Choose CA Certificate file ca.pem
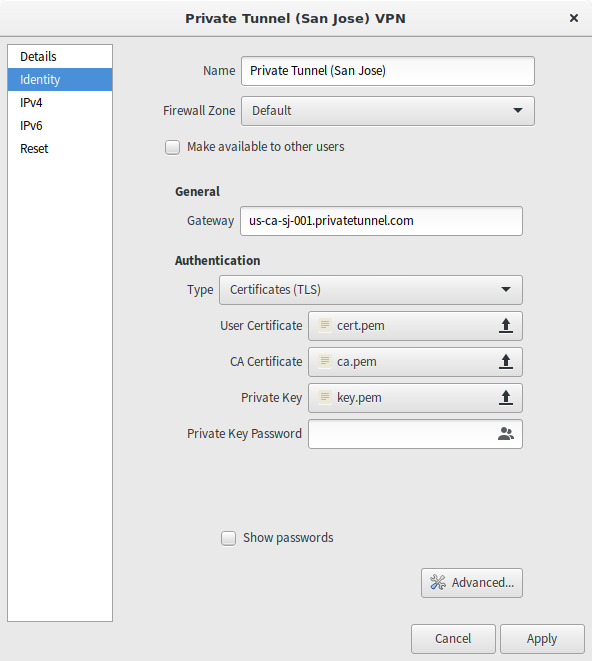The image size is (592, 661). (415, 362)
